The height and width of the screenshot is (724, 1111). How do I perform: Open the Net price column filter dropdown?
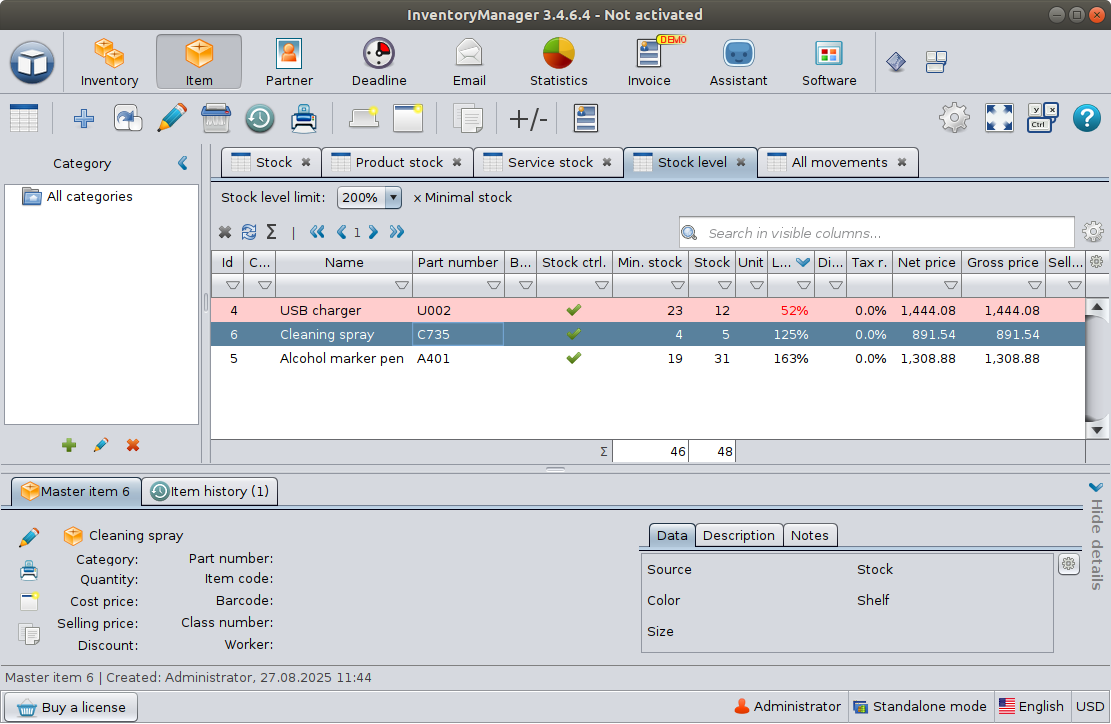point(951,285)
